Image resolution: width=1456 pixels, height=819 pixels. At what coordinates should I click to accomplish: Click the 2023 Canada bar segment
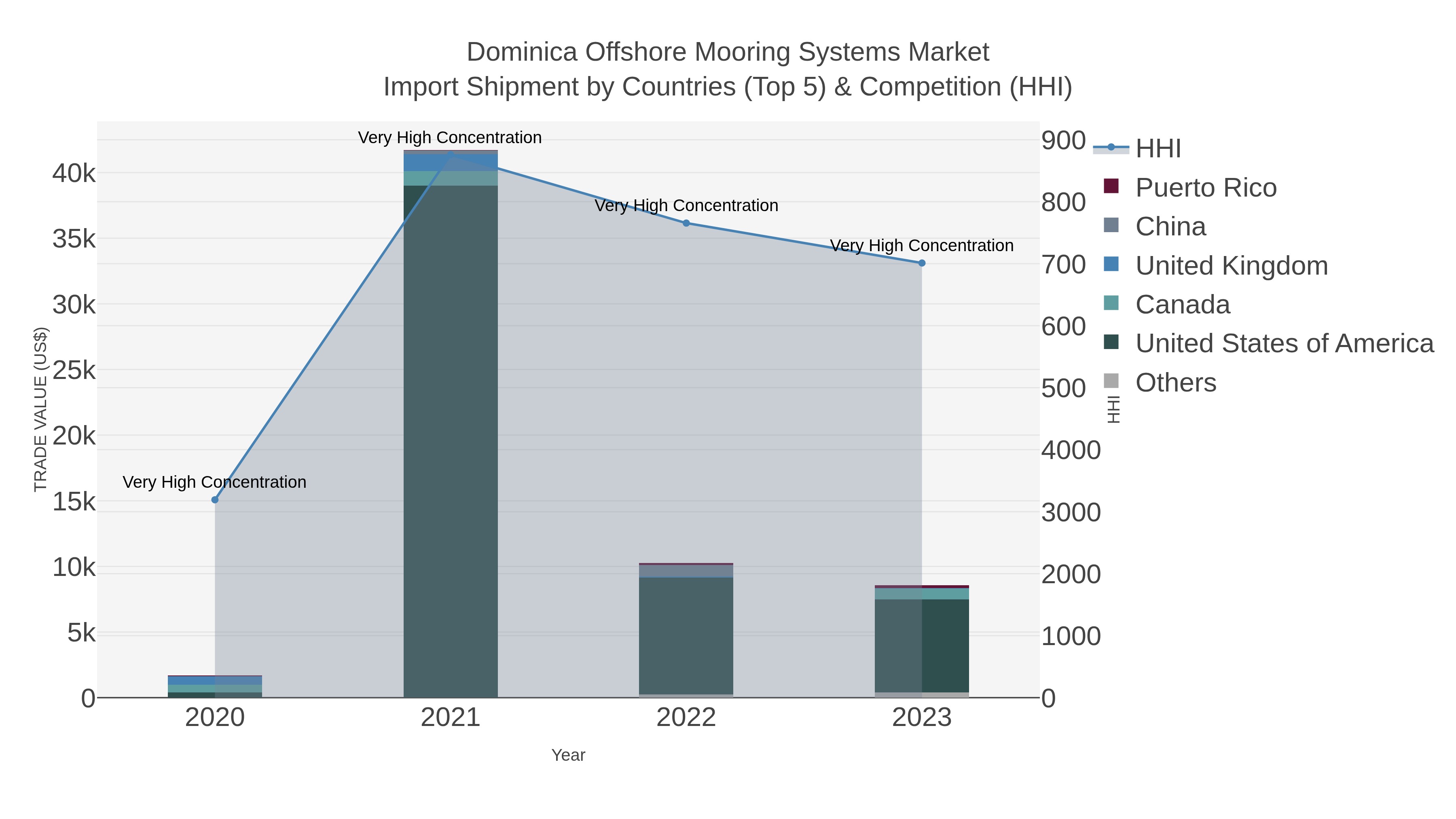922,593
